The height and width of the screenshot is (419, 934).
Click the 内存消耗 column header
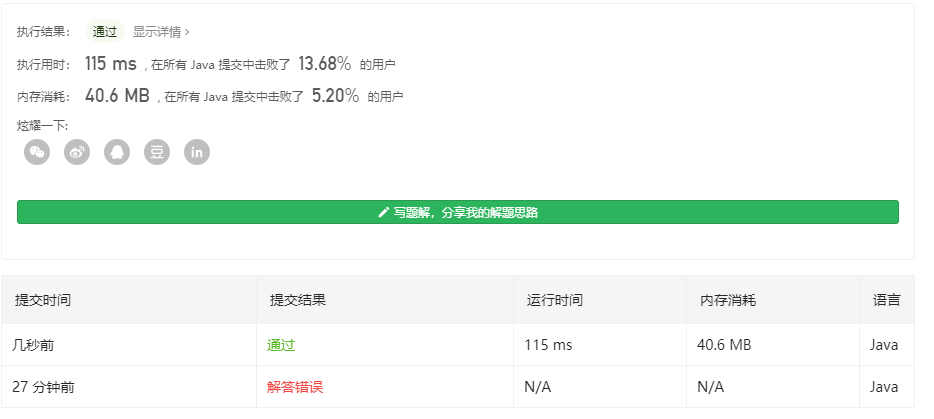tap(727, 300)
